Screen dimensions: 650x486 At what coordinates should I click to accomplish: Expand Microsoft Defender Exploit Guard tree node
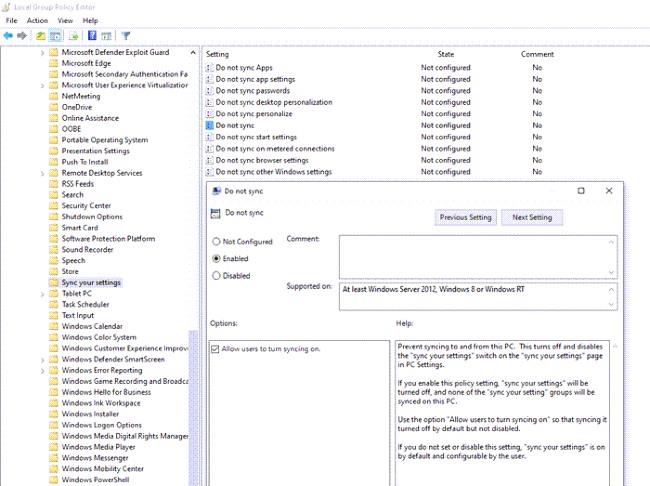(42, 53)
